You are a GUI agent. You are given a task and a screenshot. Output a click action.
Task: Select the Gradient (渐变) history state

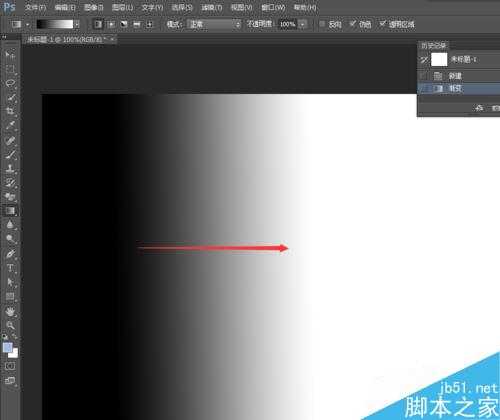(x=459, y=89)
